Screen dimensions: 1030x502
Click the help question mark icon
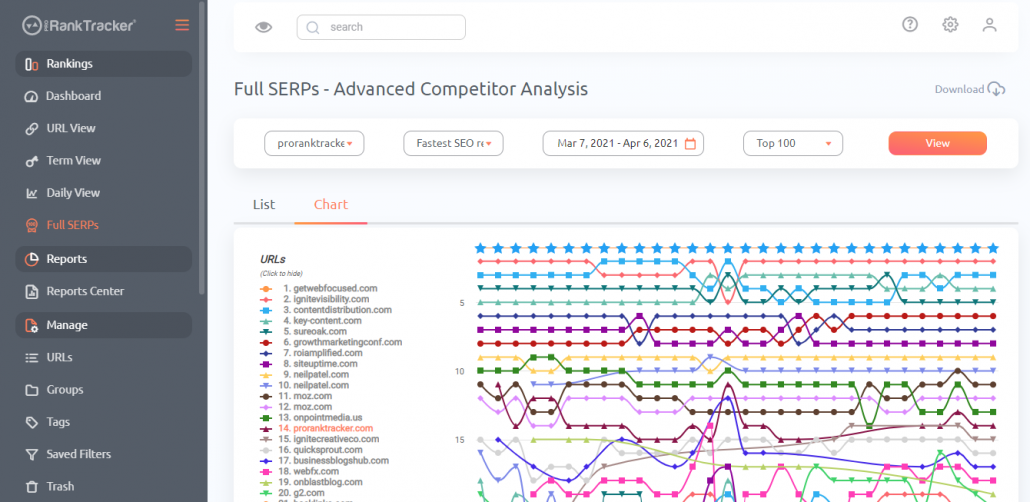pyautogui.click(x=910, y=25)
